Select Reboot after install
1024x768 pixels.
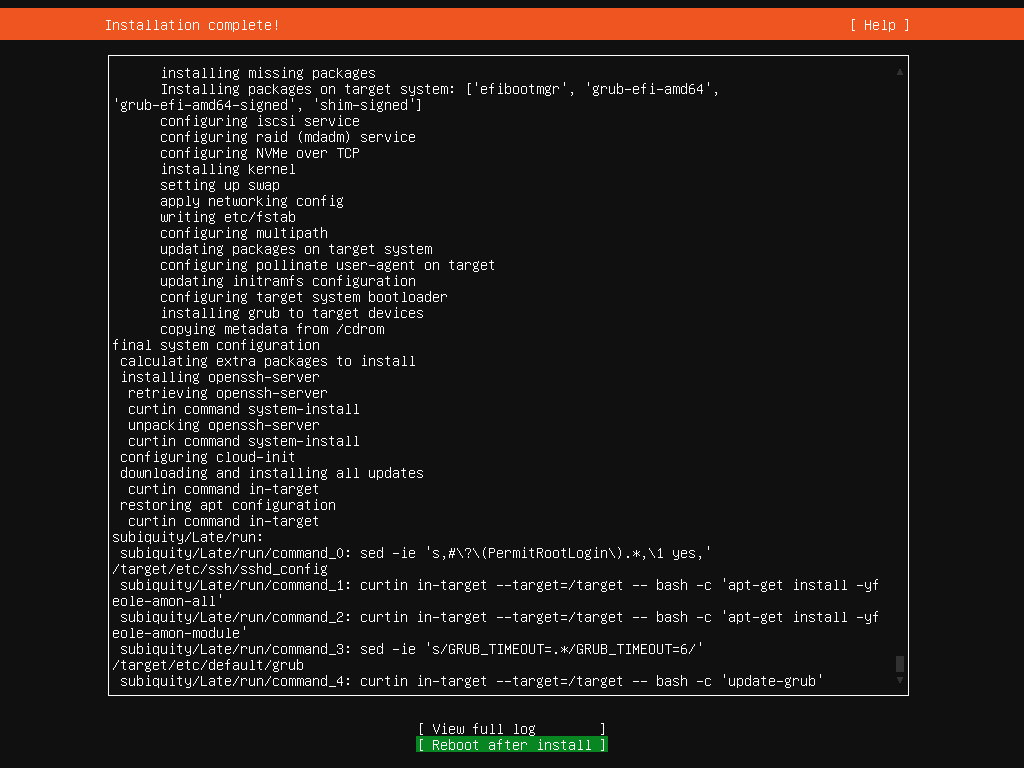coord(512,745)
